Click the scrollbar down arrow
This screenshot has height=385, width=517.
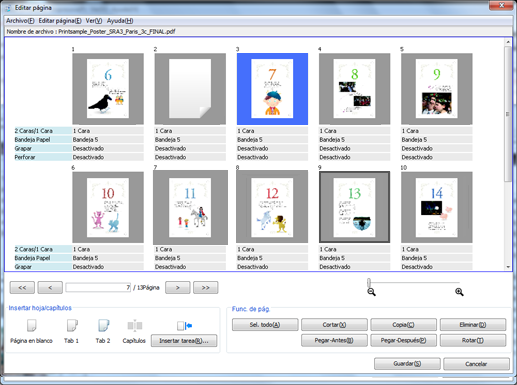point(508,267)
